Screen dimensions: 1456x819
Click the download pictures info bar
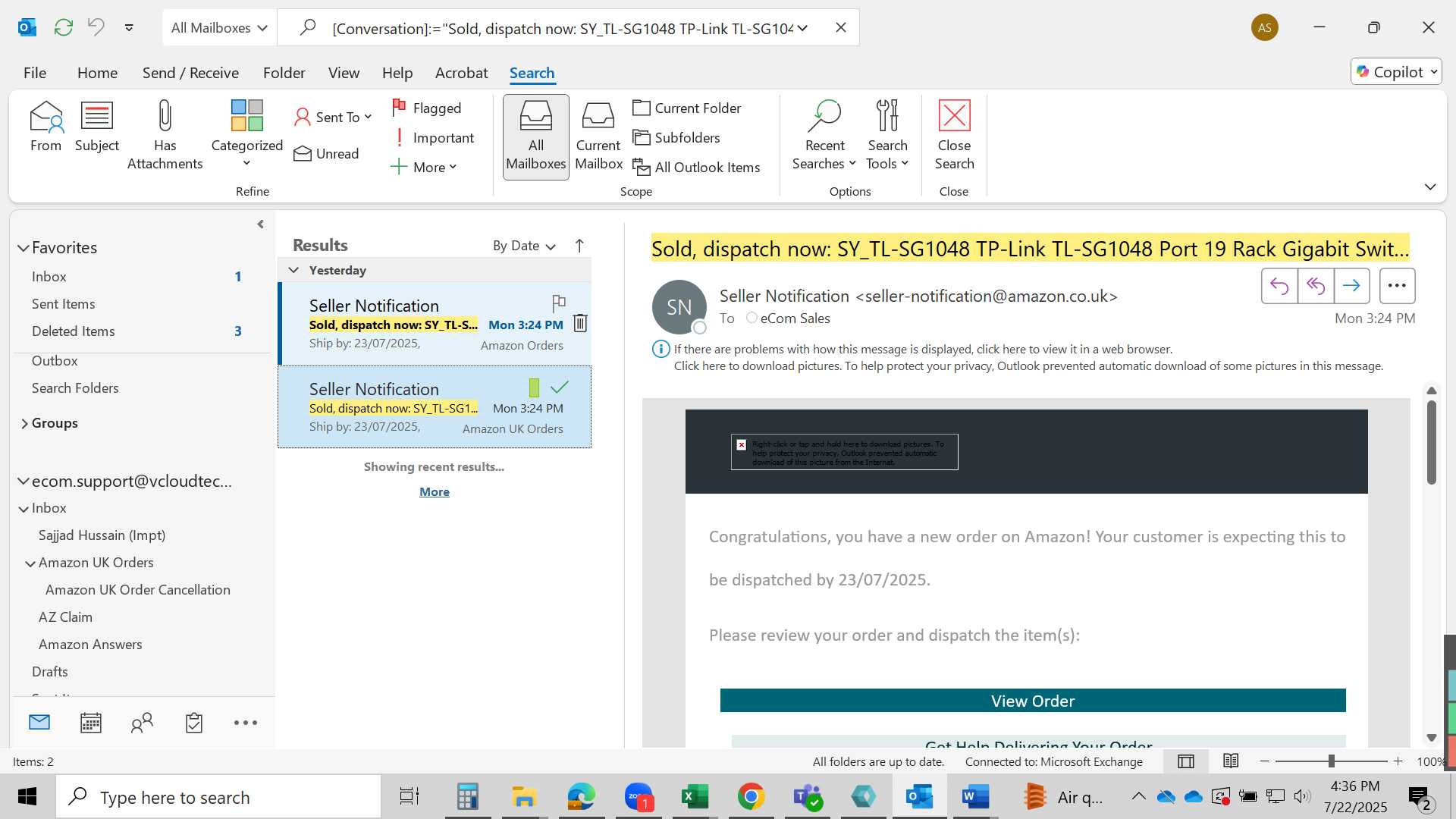coord(1028,366)
